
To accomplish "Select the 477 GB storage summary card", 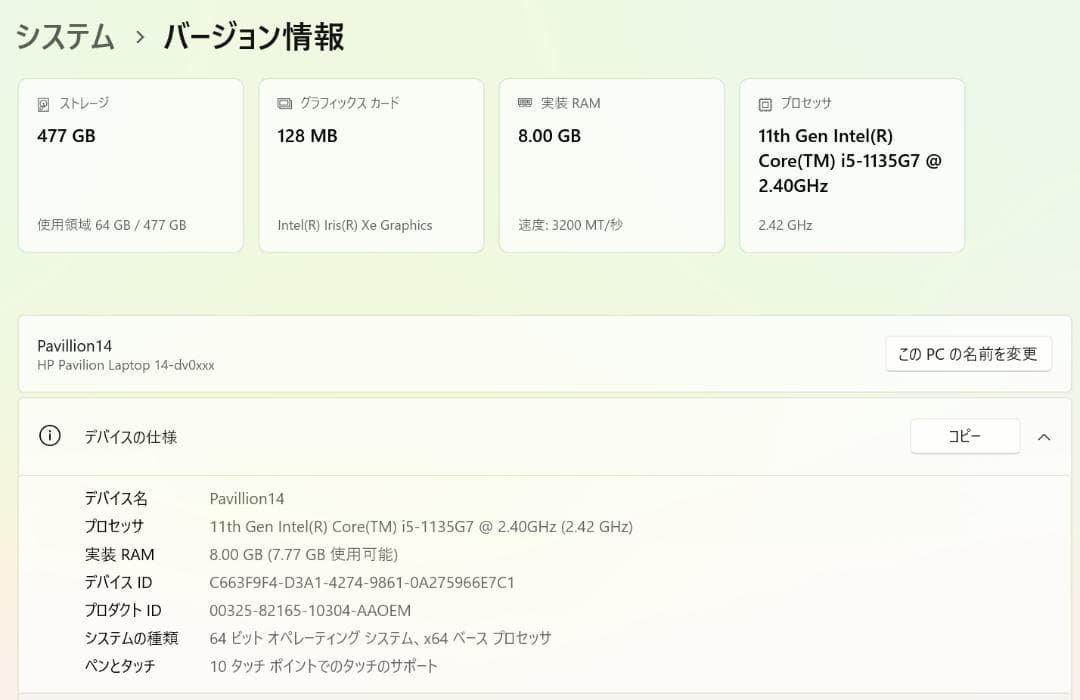I will [x=130, y=165].
